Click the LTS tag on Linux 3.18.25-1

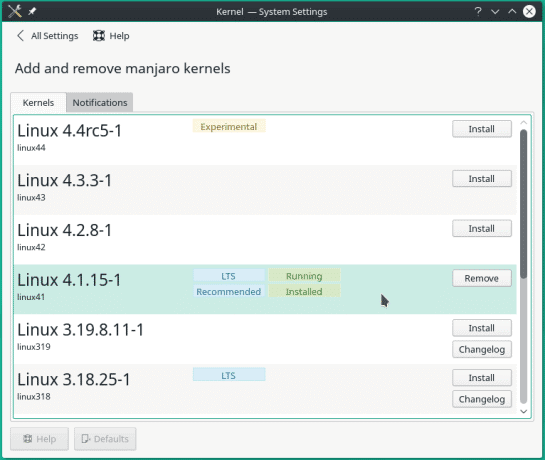pyautogui.click(x=229, y=375)
